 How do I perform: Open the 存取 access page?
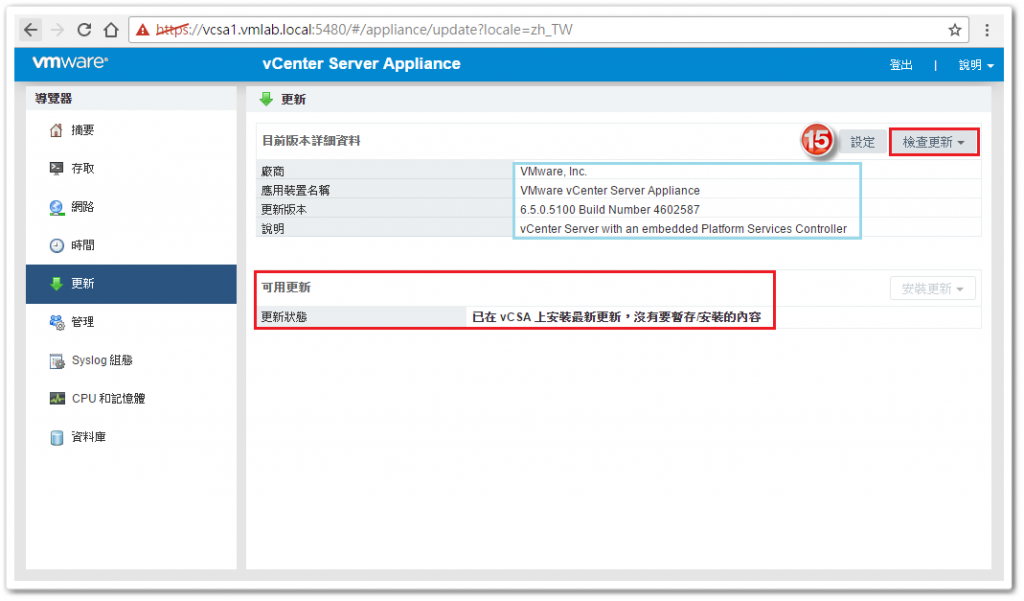[x=82, y=169]
